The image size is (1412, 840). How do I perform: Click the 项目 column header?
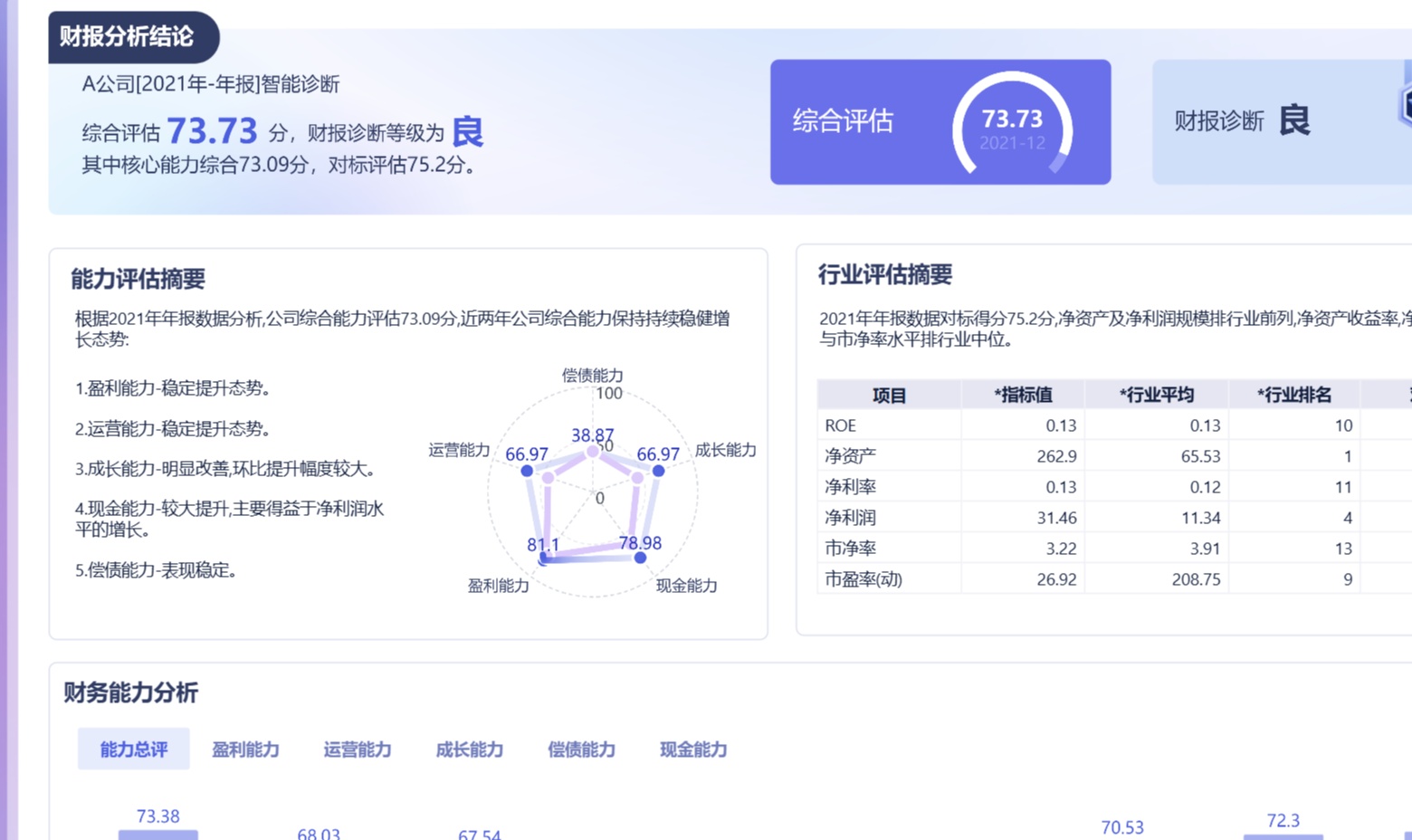point(889,395)
